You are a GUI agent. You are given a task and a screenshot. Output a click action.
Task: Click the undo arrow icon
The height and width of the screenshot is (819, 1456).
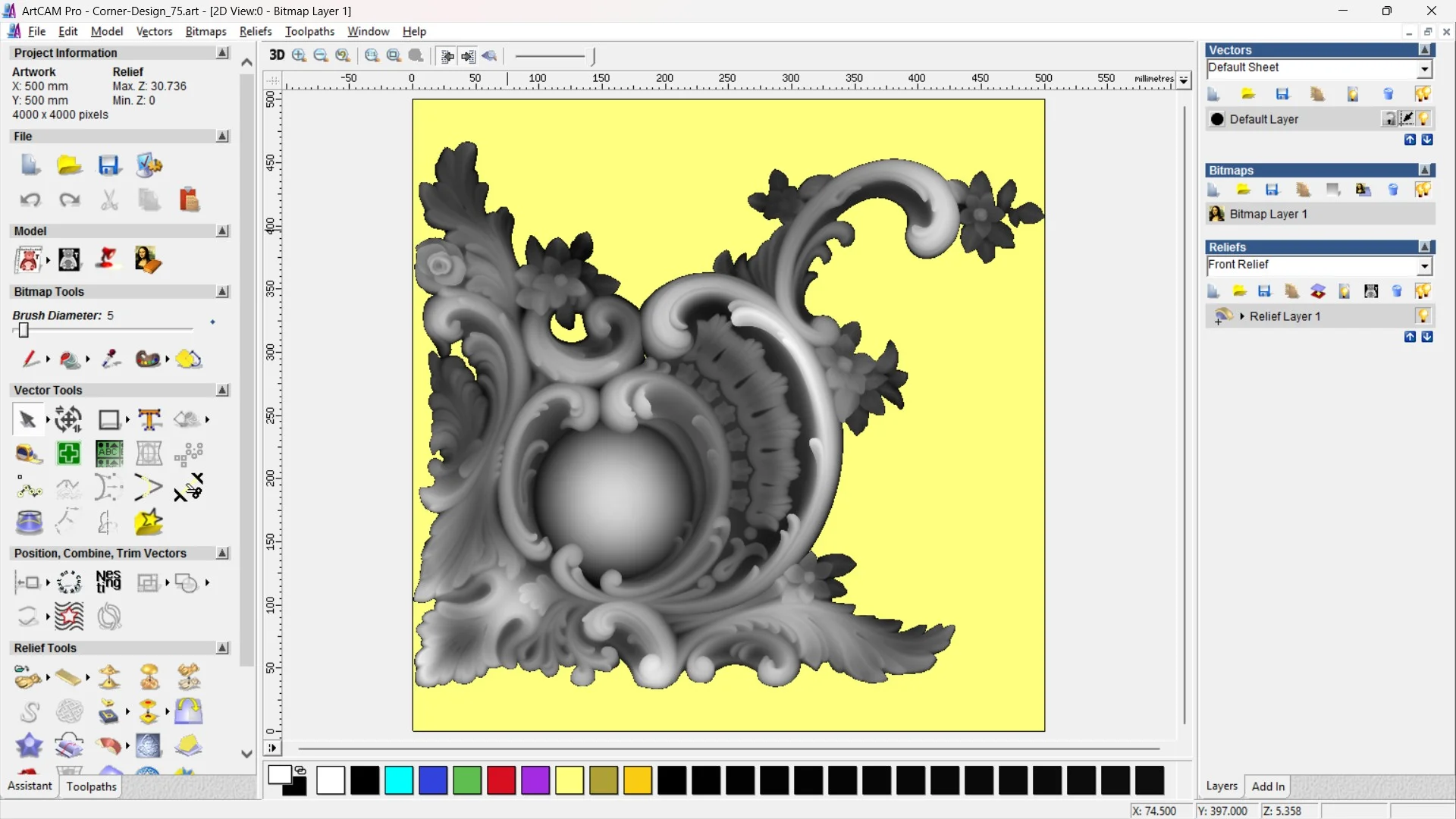click(x=30, y=200)
